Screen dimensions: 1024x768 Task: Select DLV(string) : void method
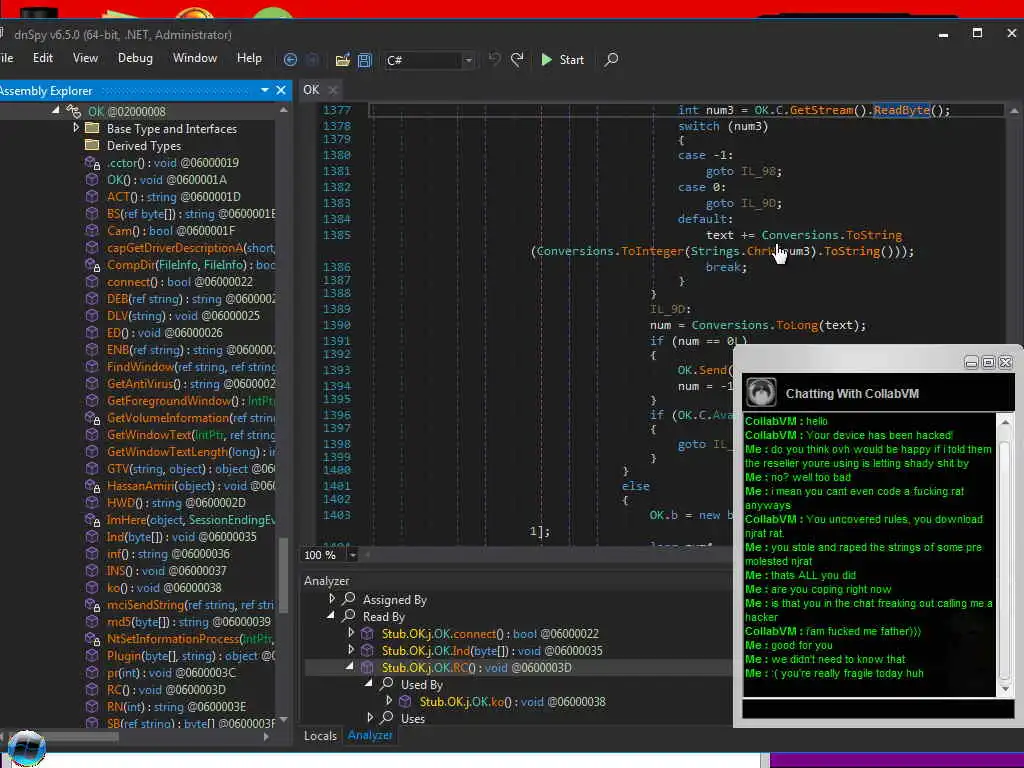pyautogui.click(x=183, y=315)
